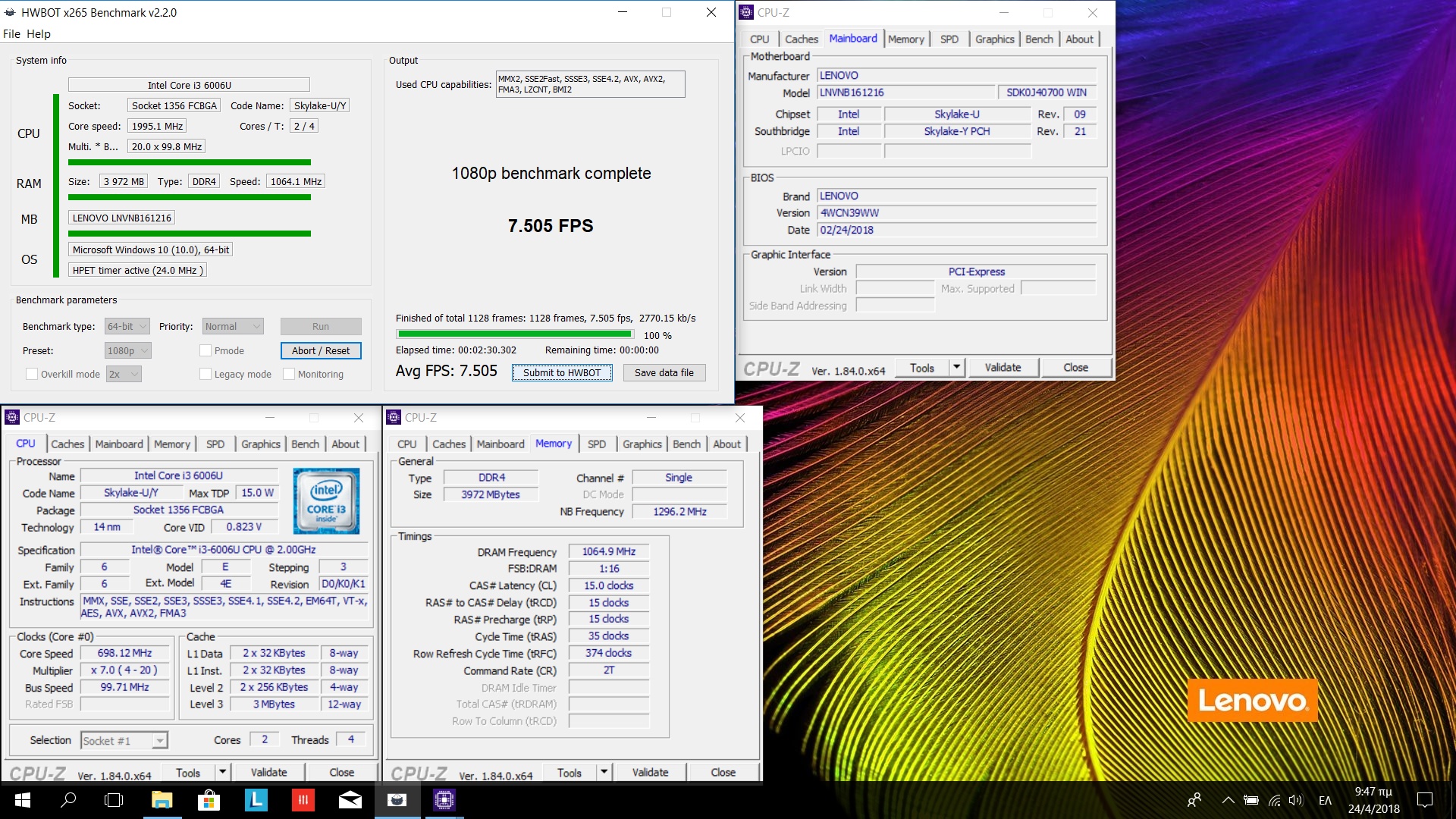Viewport: 1456px width, 819px height.
Task: Click Validate in Mainboard CPU-Z window
Action: (1003, 368)
